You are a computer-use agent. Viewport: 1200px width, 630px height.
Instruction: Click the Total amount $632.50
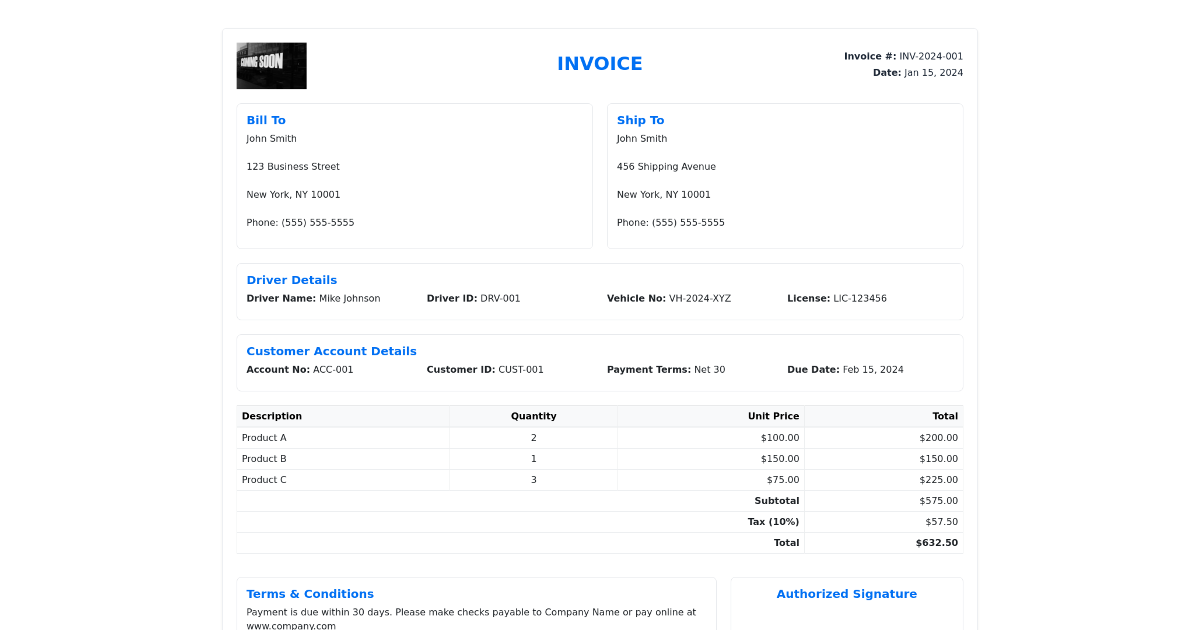pos(936,542)
